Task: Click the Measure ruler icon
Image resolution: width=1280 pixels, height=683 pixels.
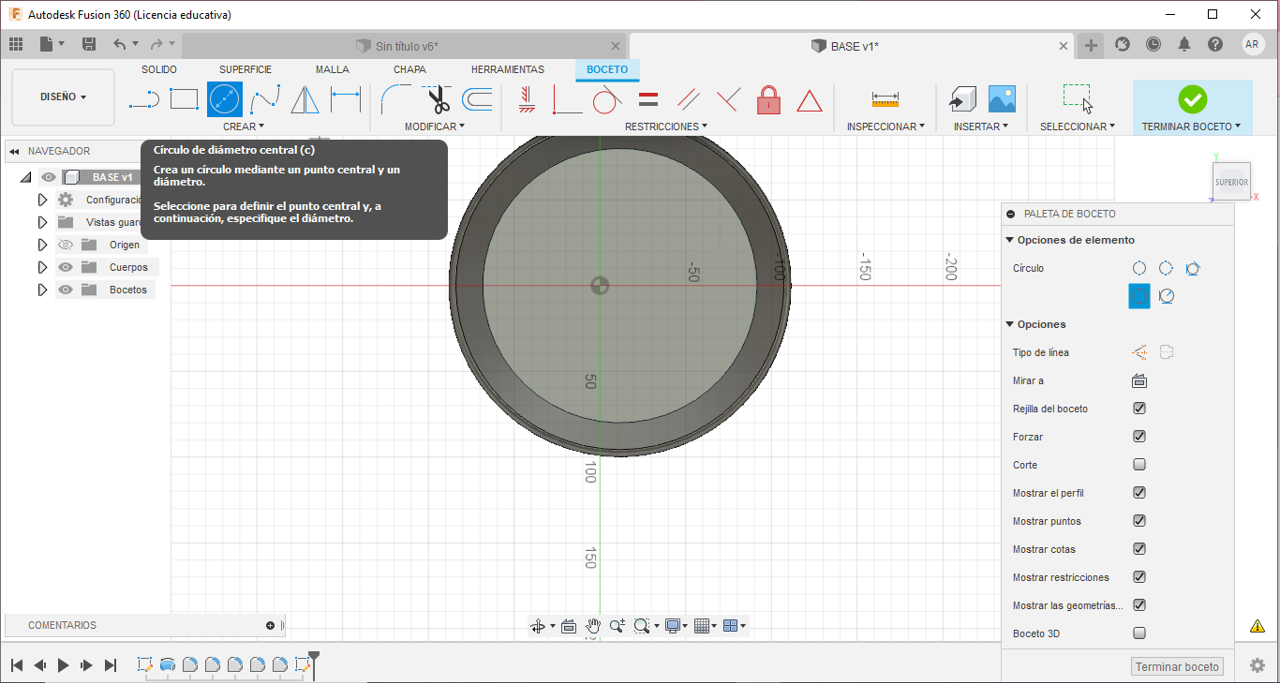Action: click(x=885, y=99)
